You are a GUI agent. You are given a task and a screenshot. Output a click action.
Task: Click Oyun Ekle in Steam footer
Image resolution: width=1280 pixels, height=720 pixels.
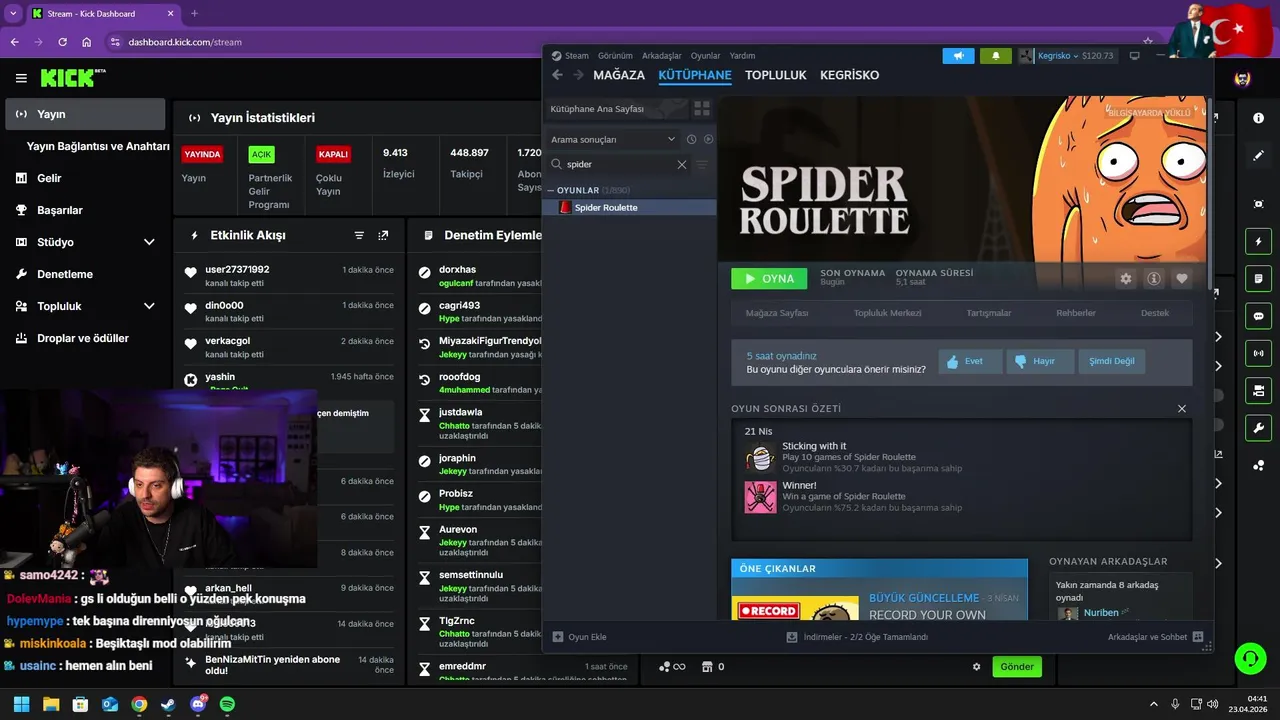(580, 637)
